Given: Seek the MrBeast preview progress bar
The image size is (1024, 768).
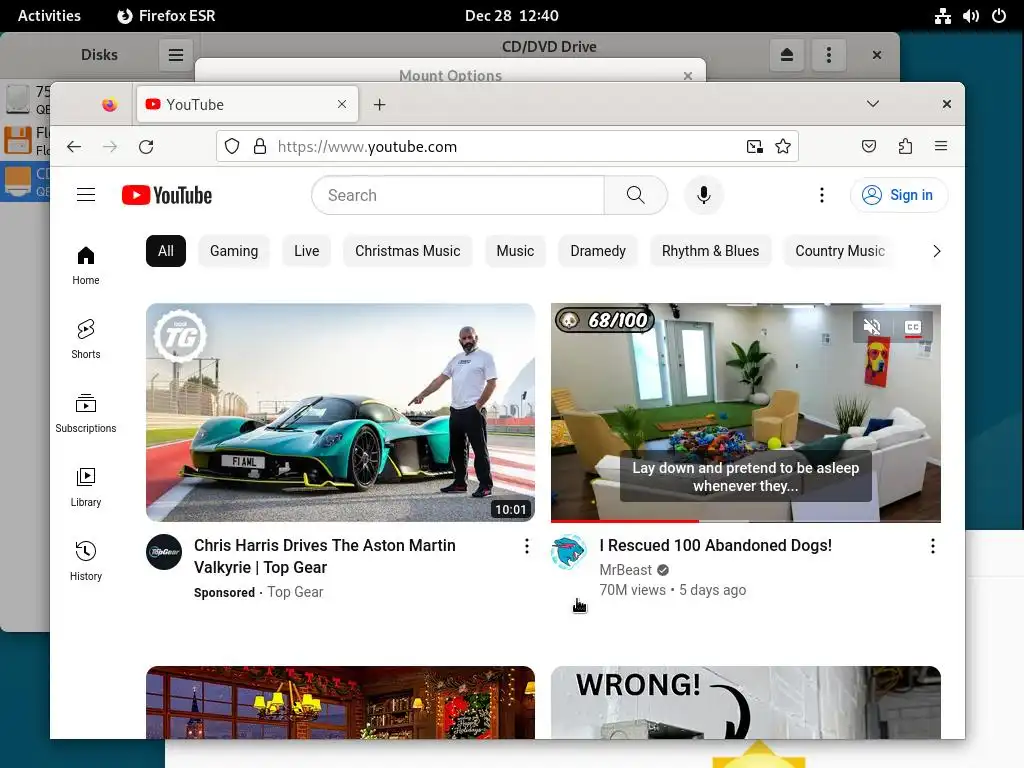Looking at the screenshot, I should point(746,520).
